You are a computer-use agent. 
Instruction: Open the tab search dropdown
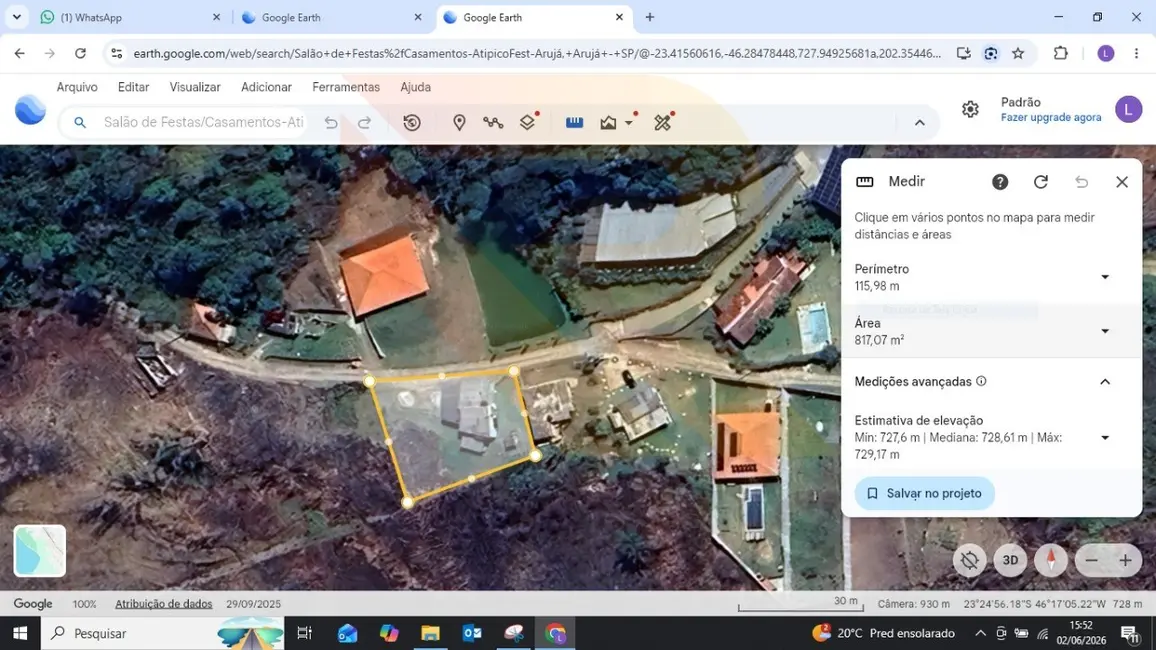(16, 17)
